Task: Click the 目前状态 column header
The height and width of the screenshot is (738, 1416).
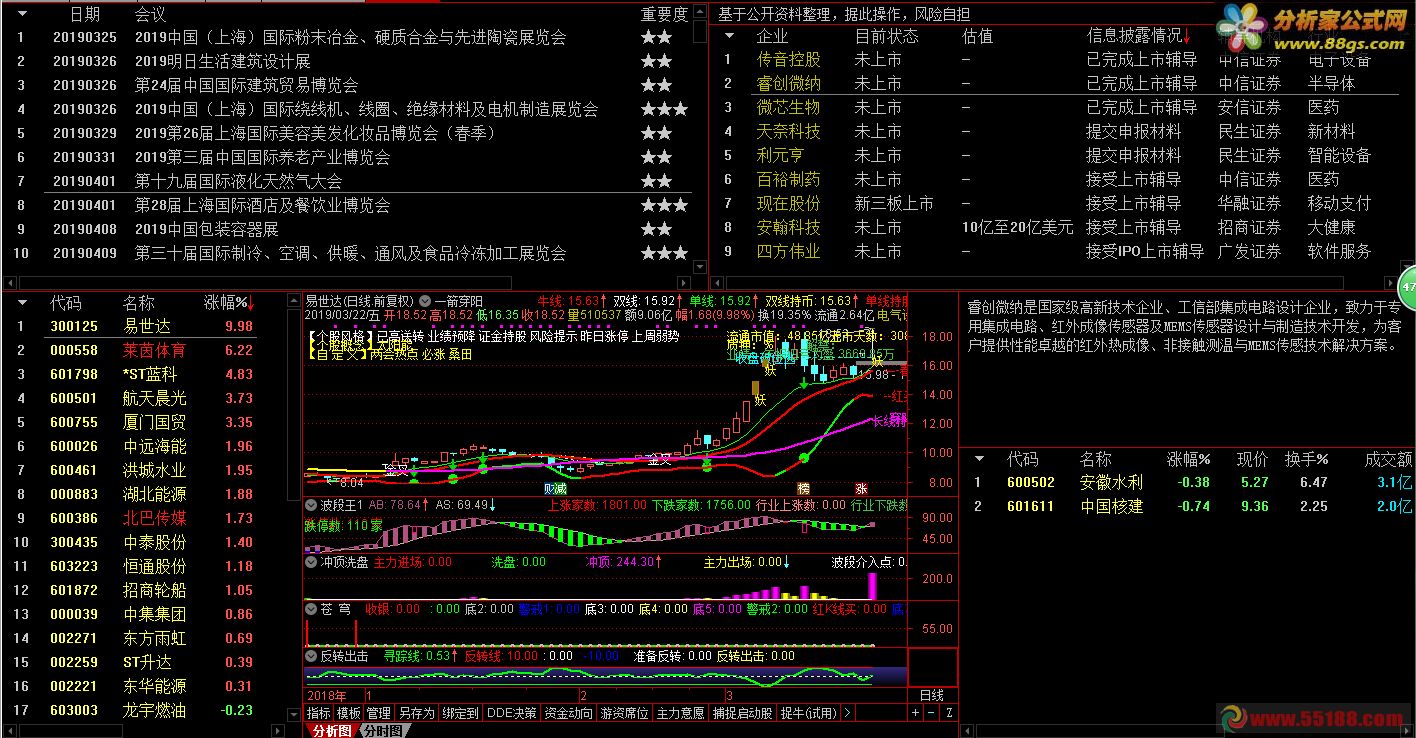Action: click(x=886, y=36)
